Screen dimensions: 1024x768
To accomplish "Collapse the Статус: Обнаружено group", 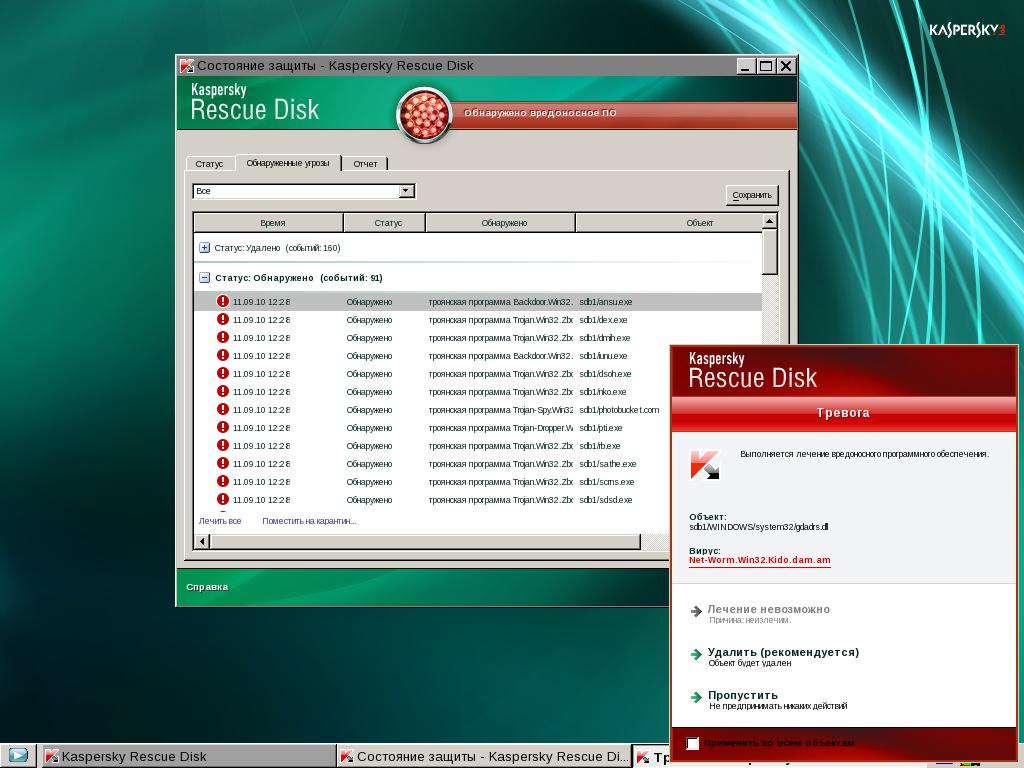I will click(x=204, y=278).
